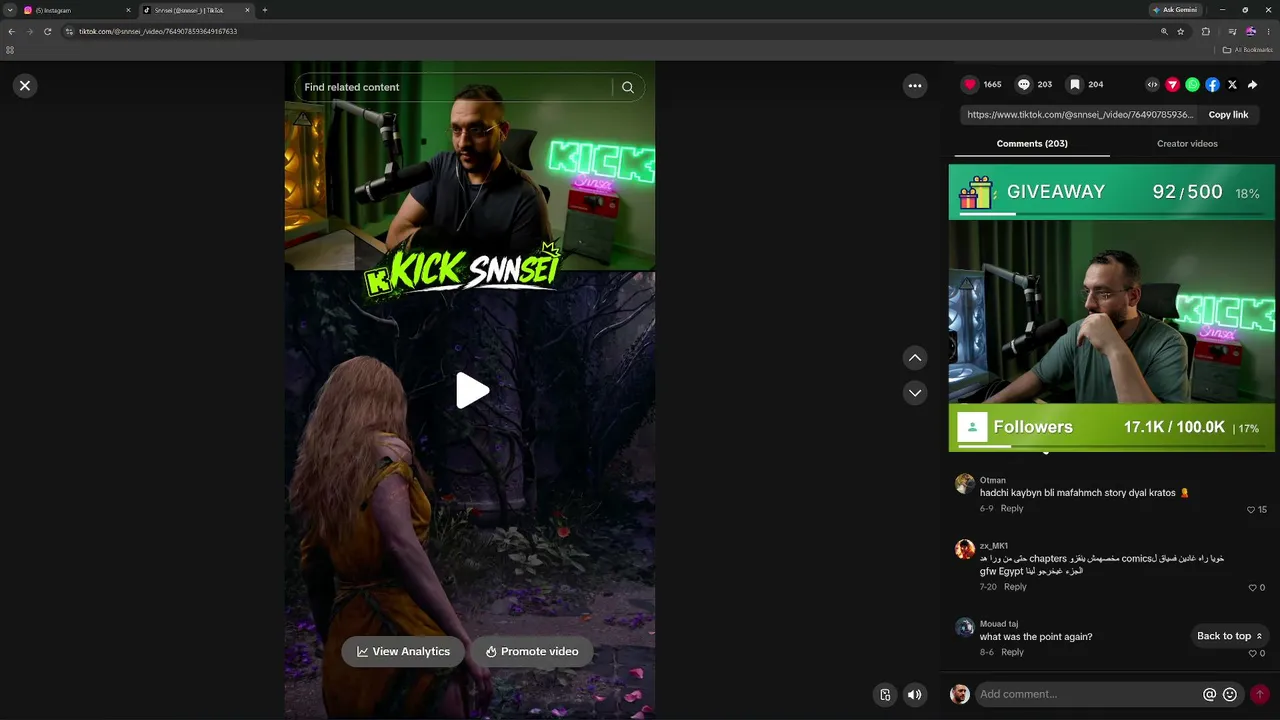The width and height of the screenshot is (1280, 720).
Task: Reply to Otman's comment
Action: click(1012, 509)
